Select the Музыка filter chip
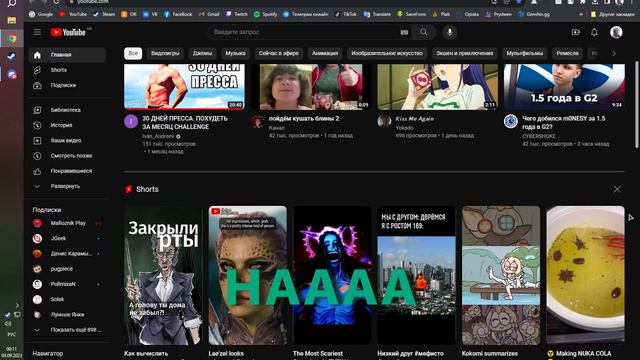The width and height of the screenshot is (640, 360). pos(236,53)
